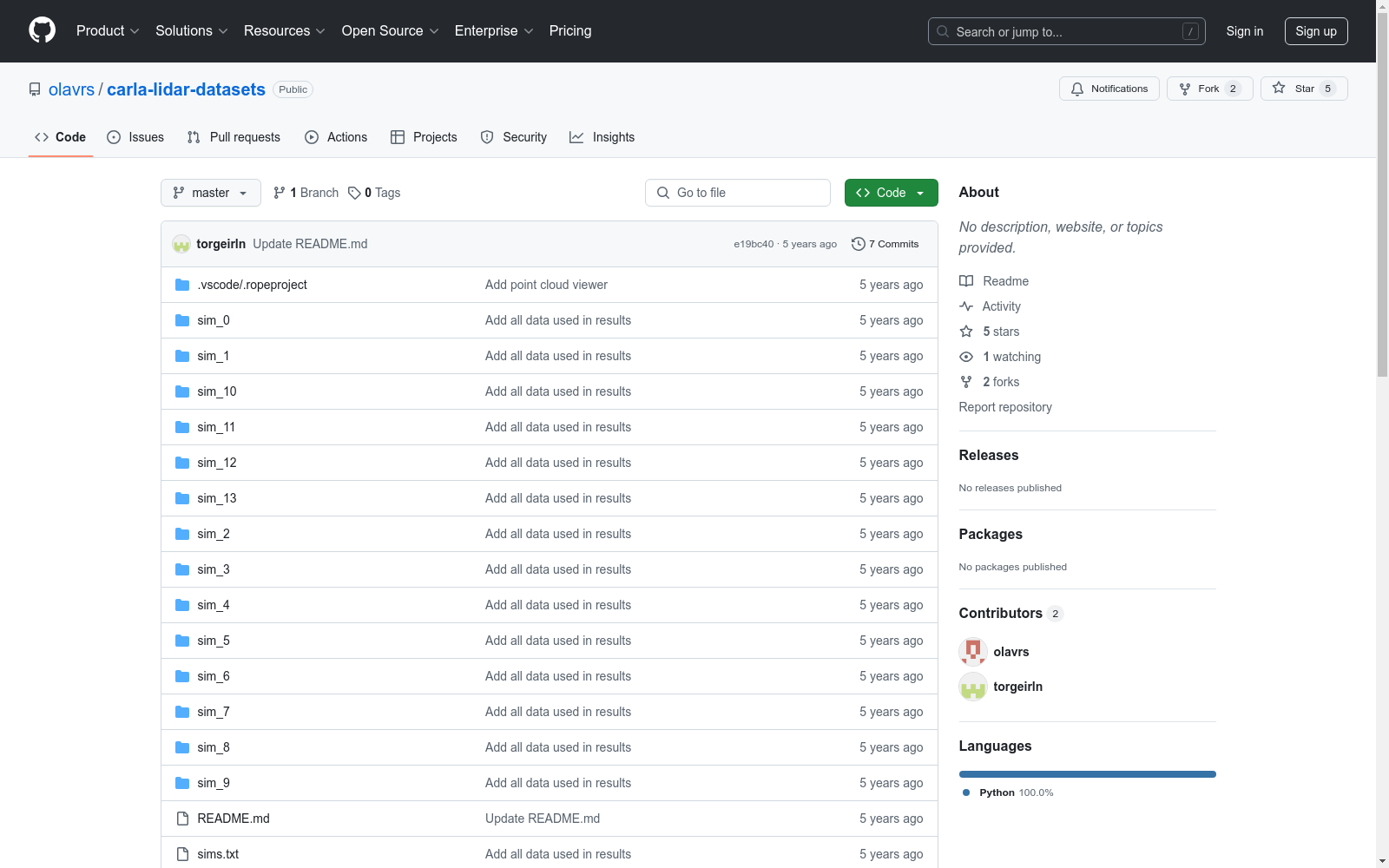Screen dimensions: 1389x868
Task: Open the sim_7 folder name
Action: [x=214, y=712]
